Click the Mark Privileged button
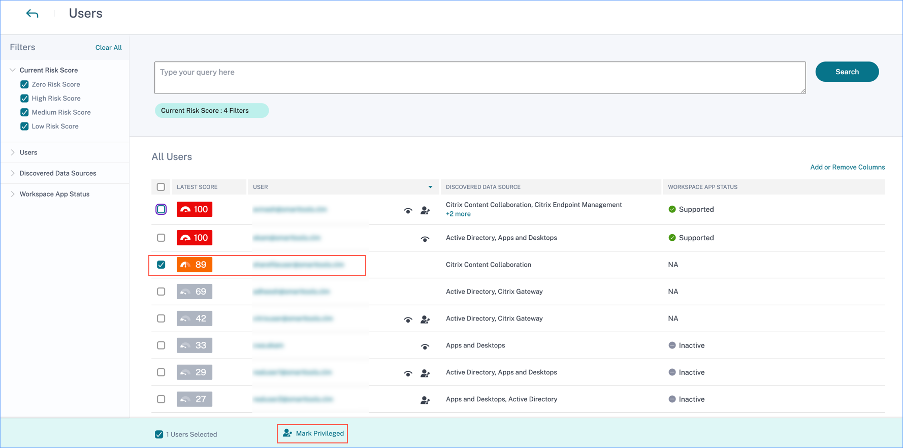904x448 pixels. (312, 433)
